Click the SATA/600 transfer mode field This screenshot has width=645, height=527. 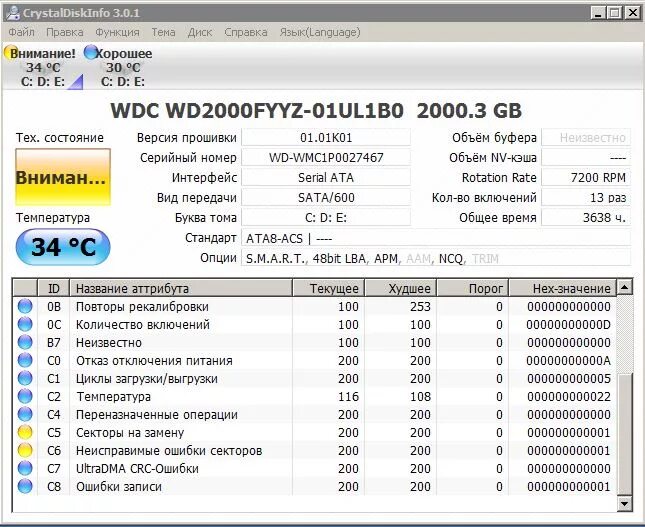[326, 197]
